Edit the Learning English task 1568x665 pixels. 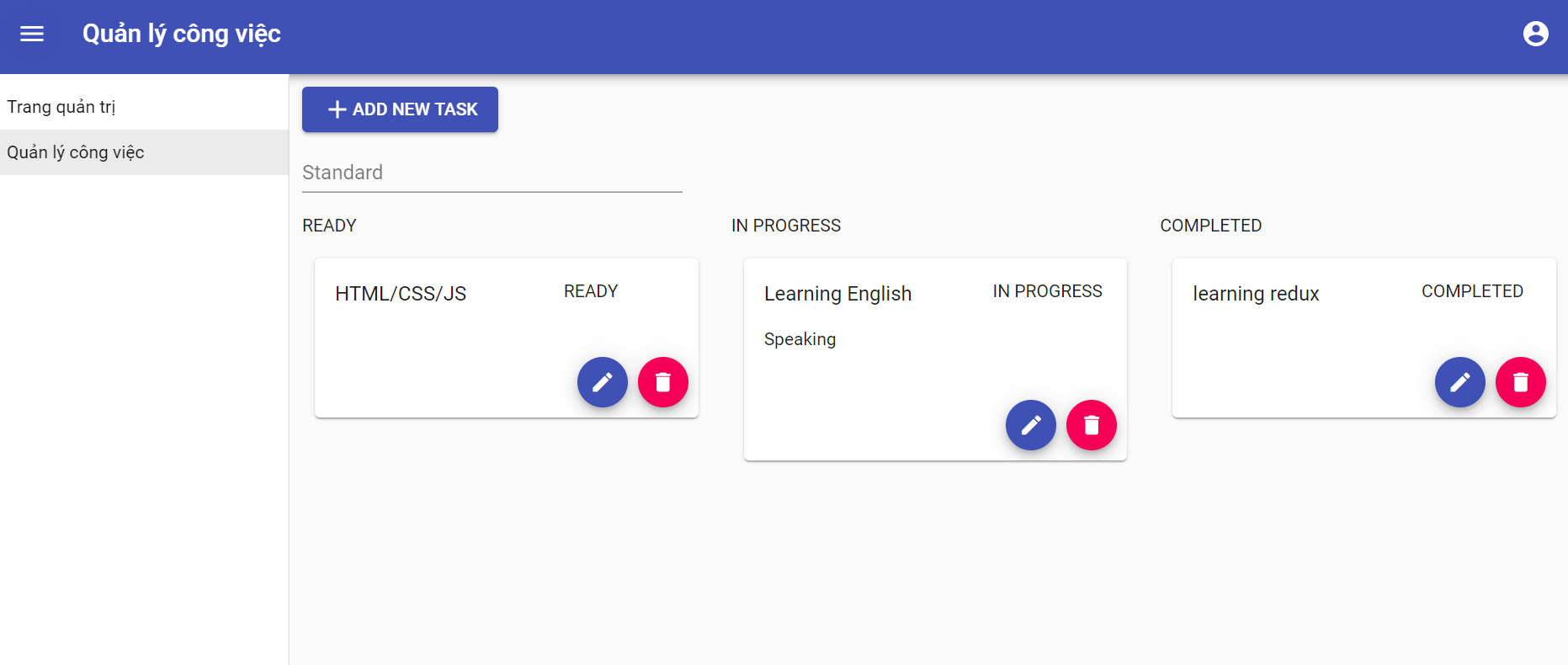(x=1031, y=425)
